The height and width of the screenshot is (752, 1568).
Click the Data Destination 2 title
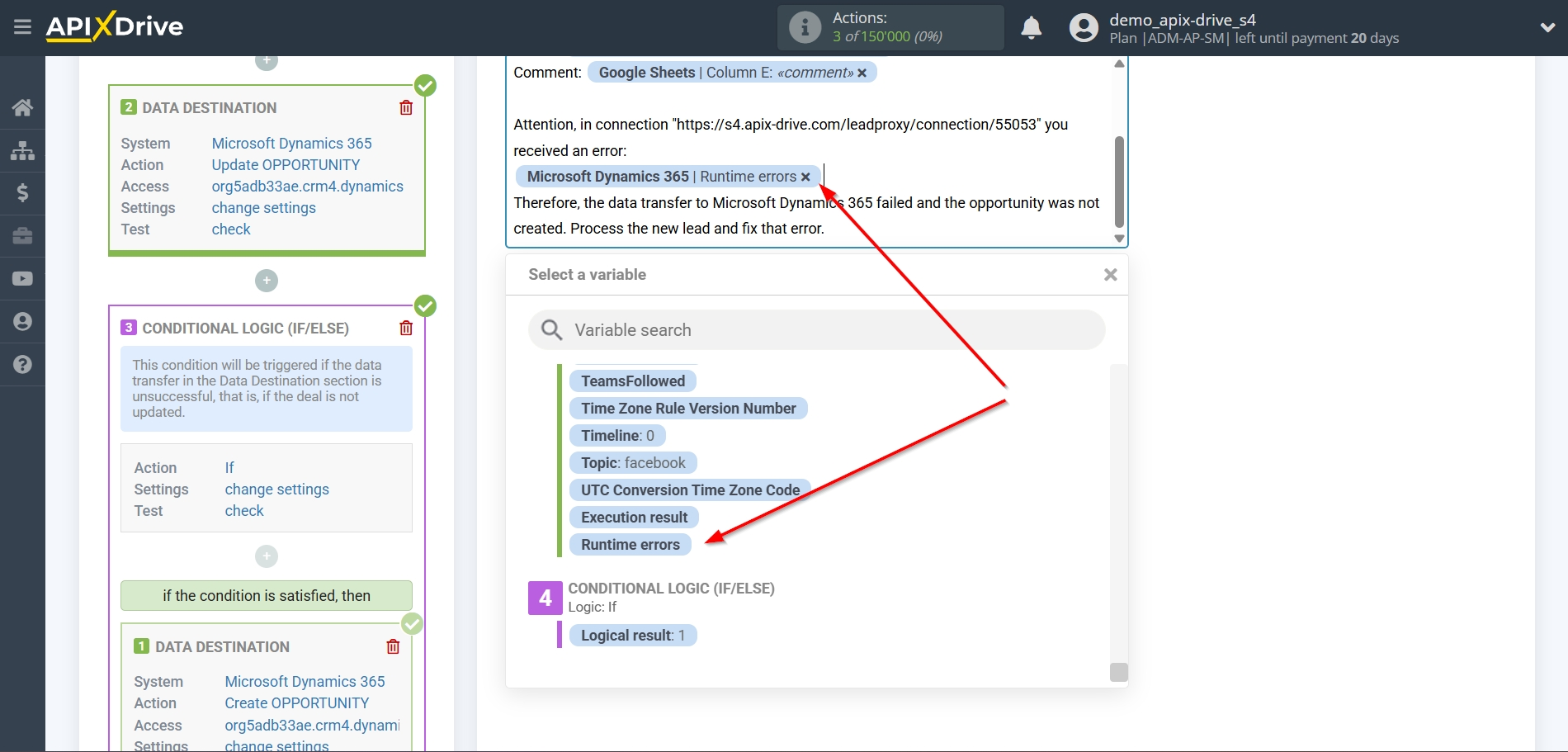click(x=210, y=108)
